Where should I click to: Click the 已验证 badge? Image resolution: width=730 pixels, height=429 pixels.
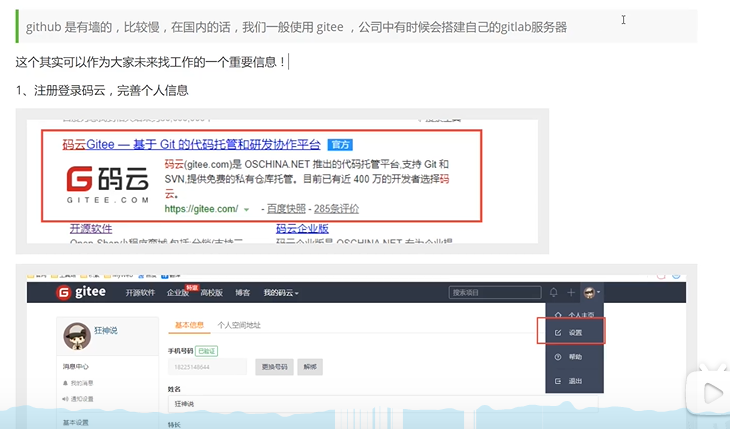tap(207, 351)
